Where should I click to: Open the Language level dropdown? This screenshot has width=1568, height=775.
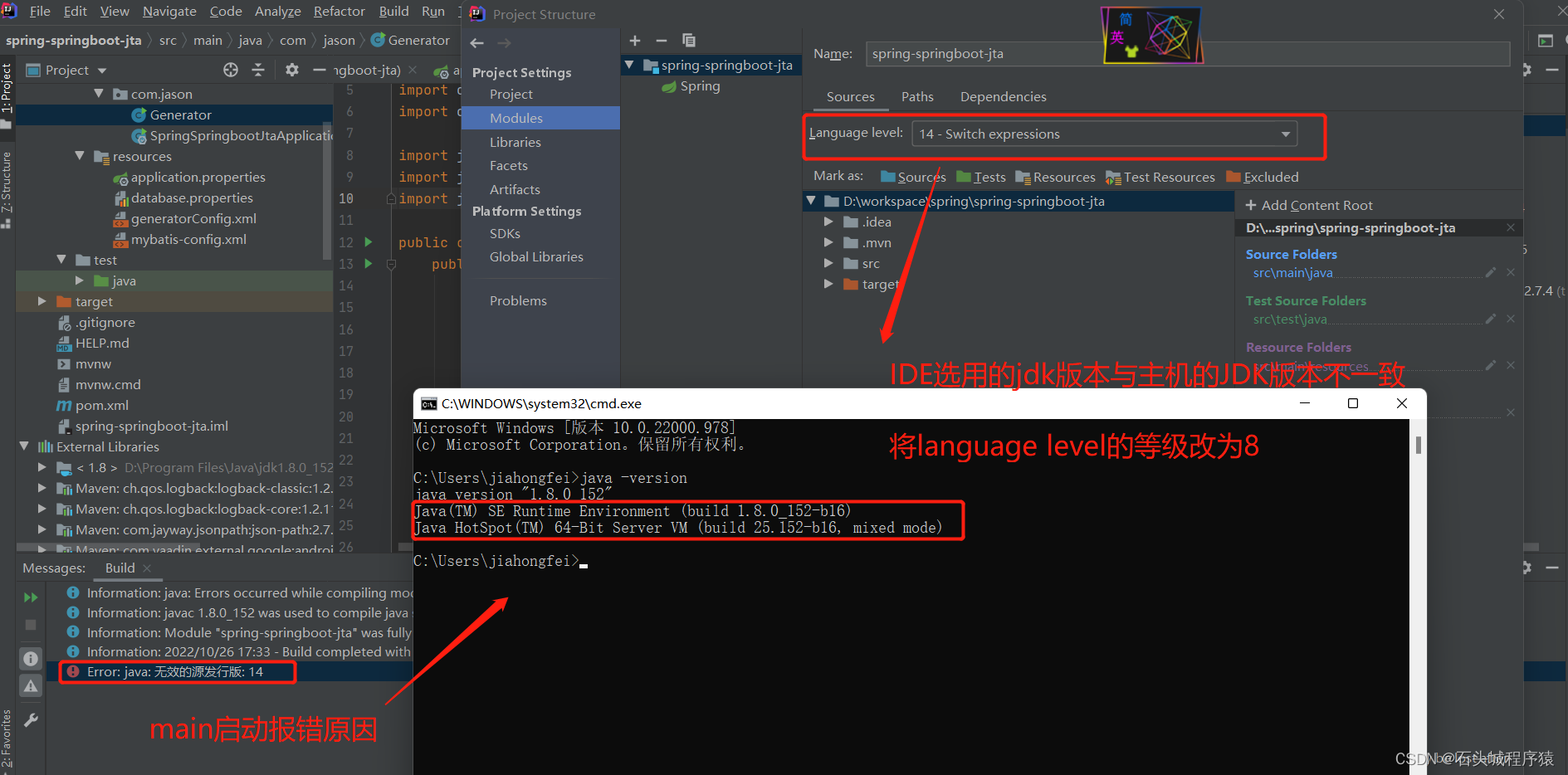click(x=1285, y=134)
